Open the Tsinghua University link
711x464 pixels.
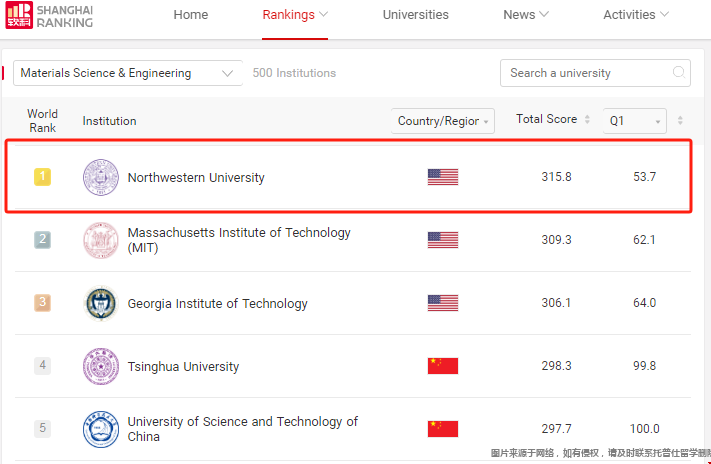pyautogui.click(x=183, y=366)
